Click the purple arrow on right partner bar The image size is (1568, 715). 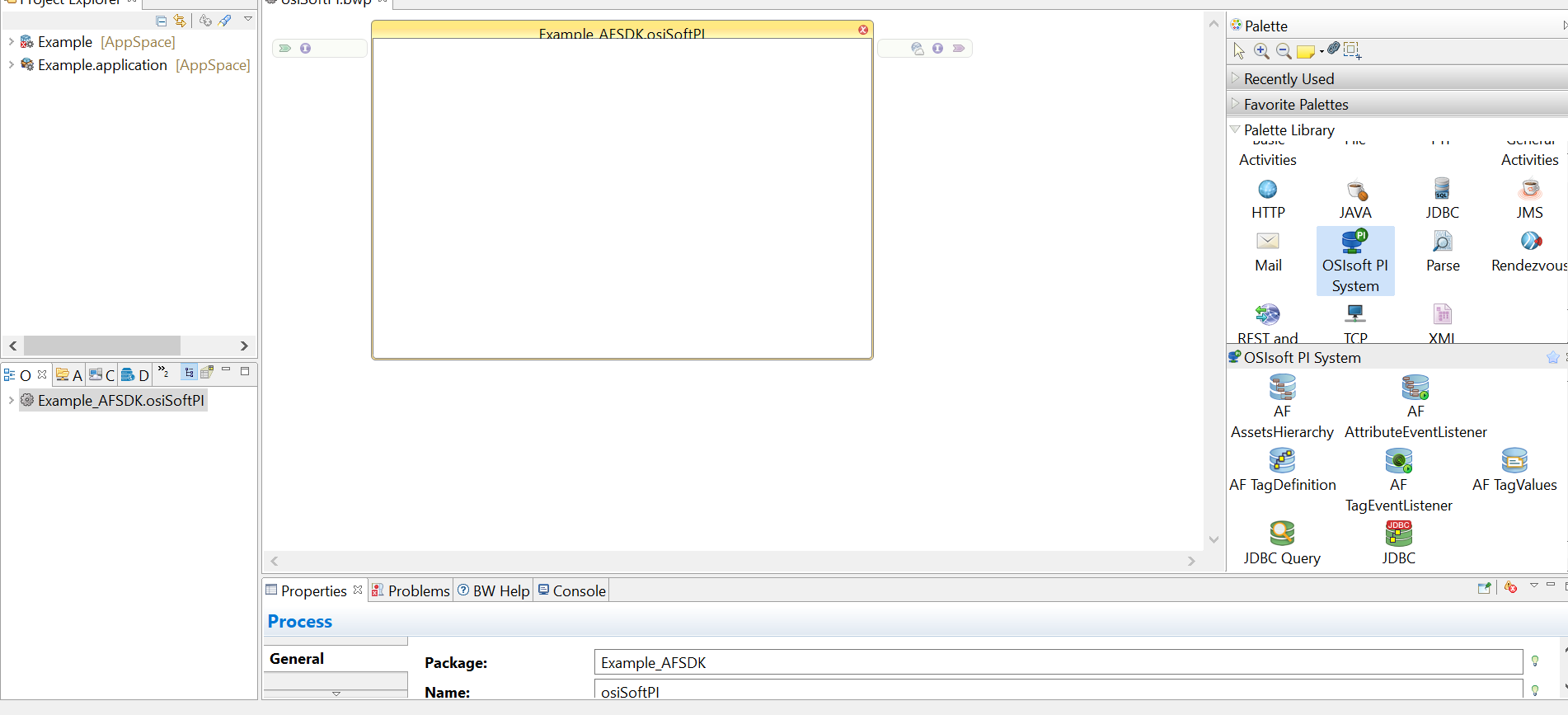click(959, 48)
